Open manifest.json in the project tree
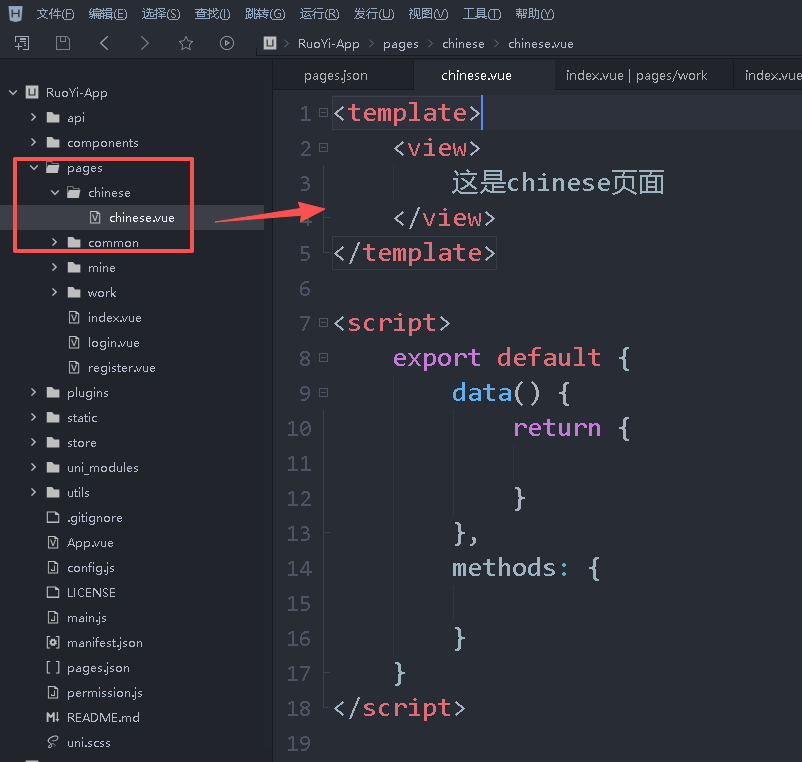This screenshot has width=802, height=762. click(x=104, y=643)
